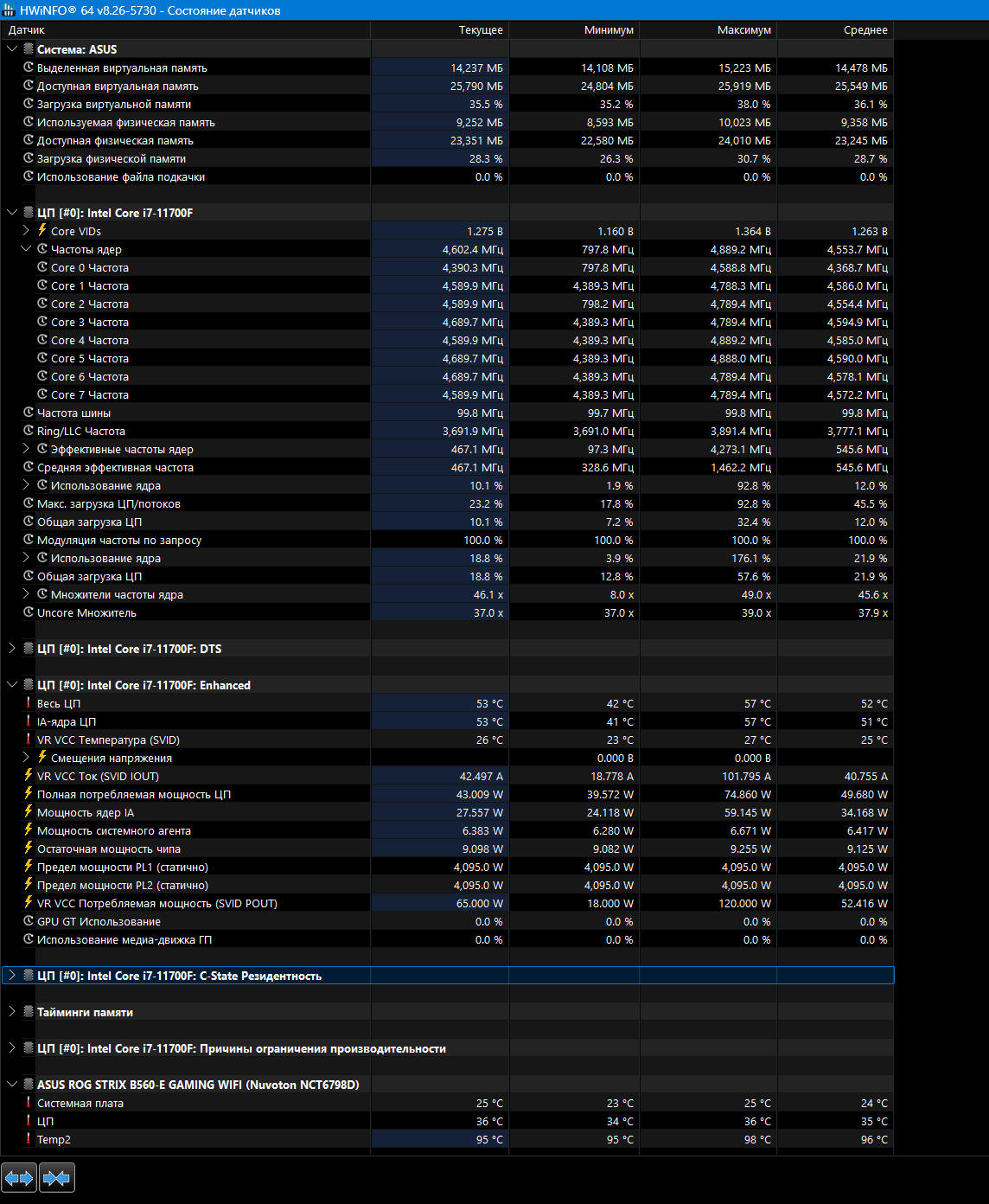Expand Причины ограничения производительности group
The image size is (989, 1204).
pos(12,1048)
